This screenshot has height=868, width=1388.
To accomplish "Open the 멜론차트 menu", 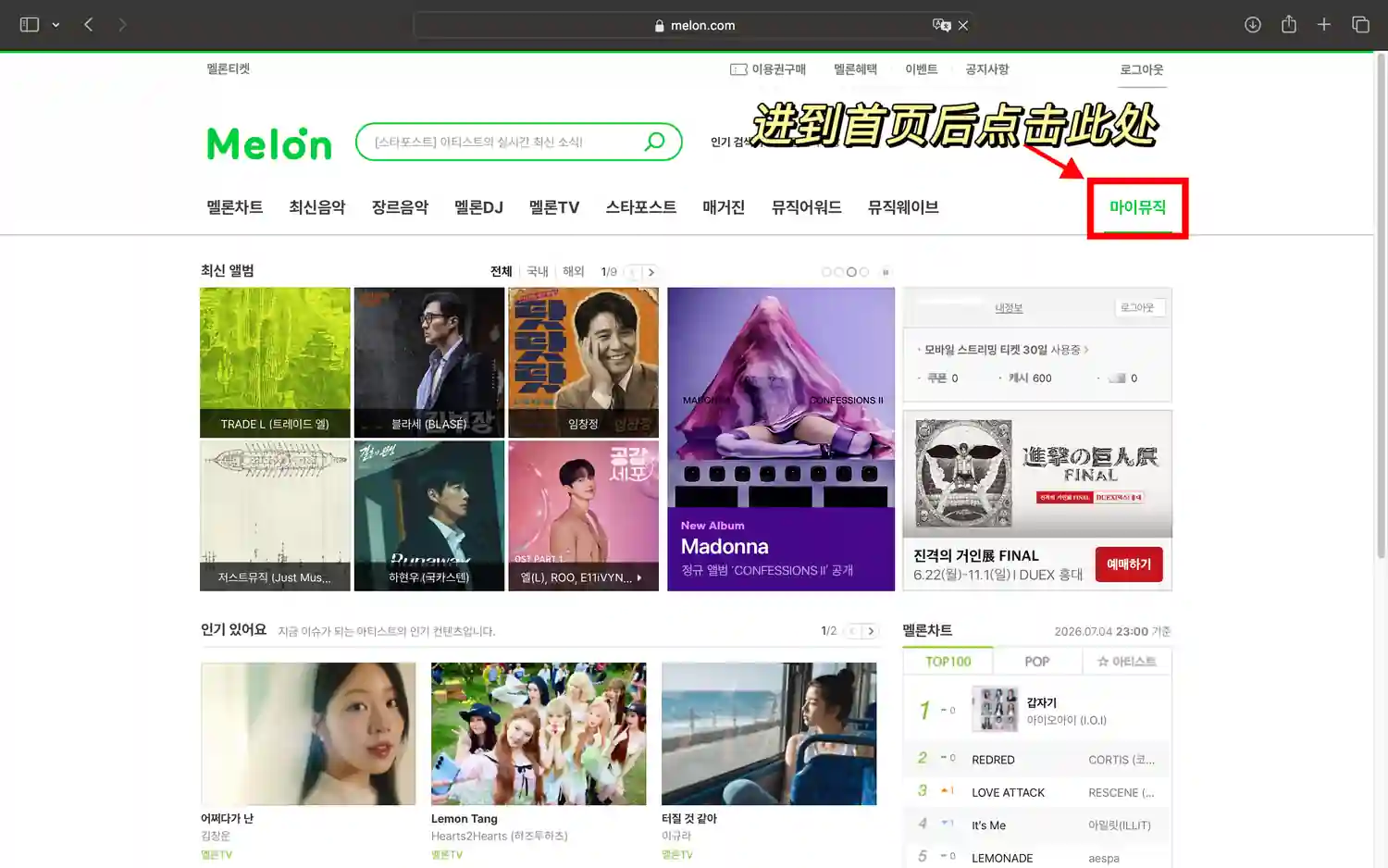I will [x=235, y=207].
